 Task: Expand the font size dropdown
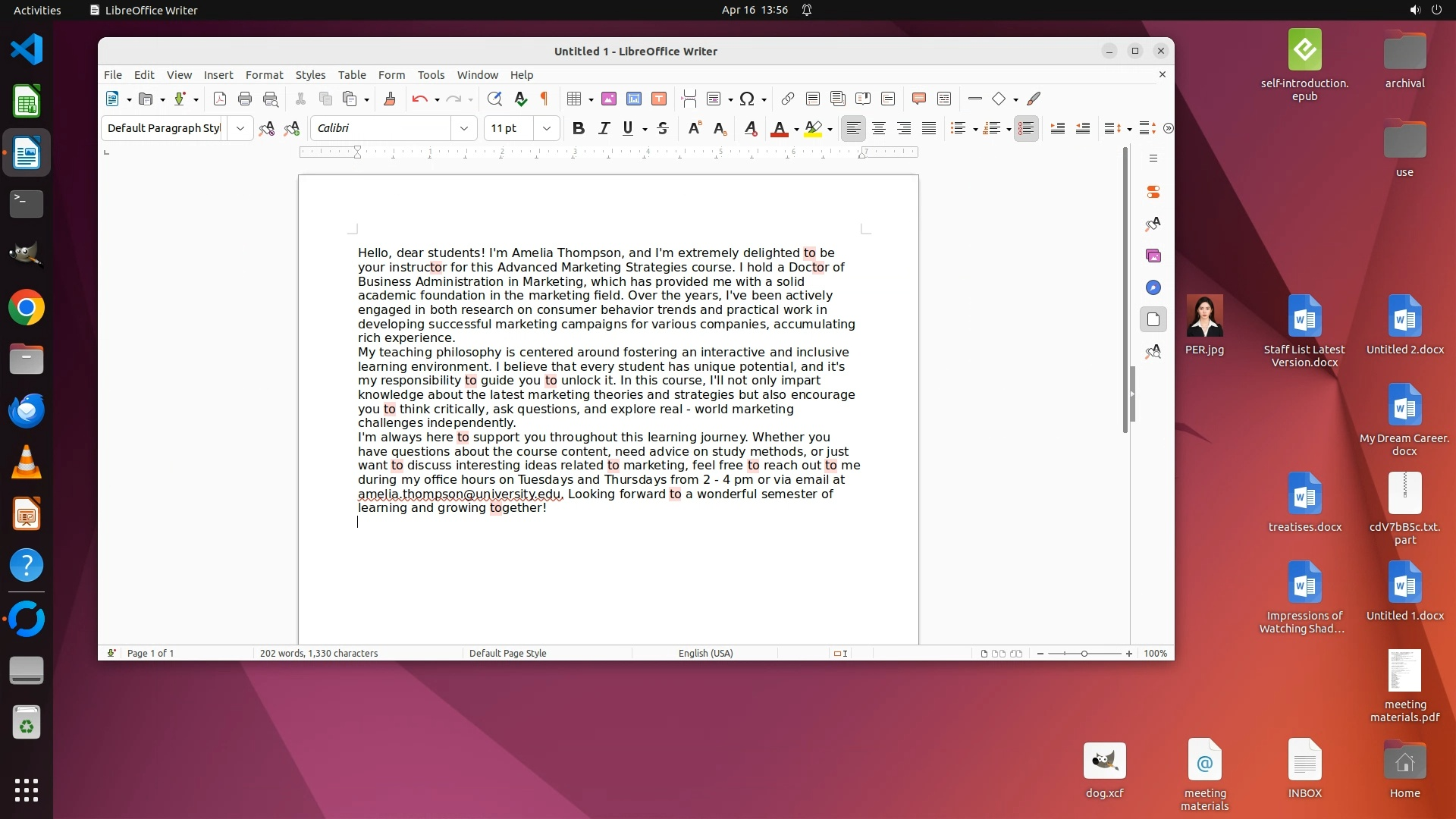tap(547, 128)
